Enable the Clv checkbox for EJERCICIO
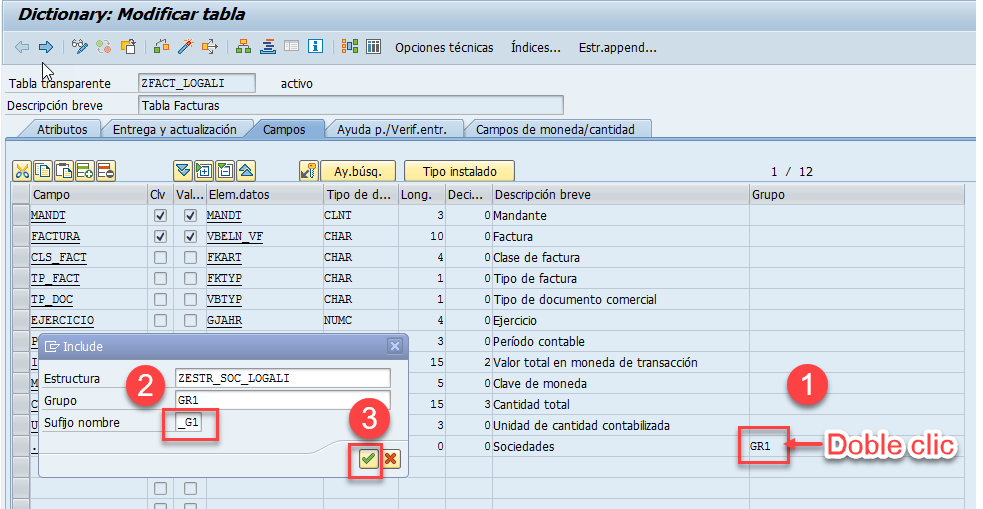This screenshot has width=983, height=509. tap(160, 320)
